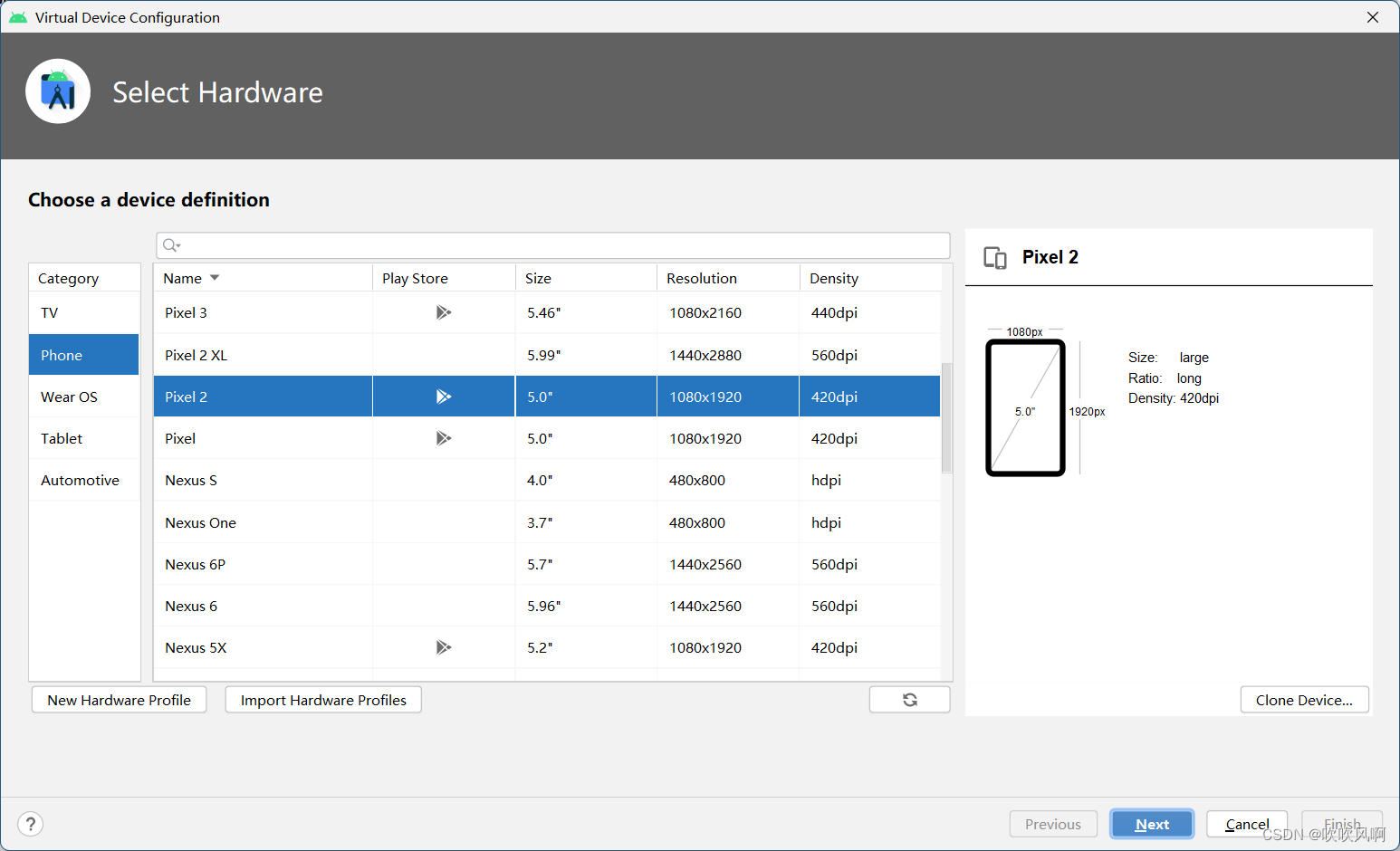Click the Android Studio logo in header
Image resolution: width=1400 pixels, height=851 pixels.
[58, 91]
